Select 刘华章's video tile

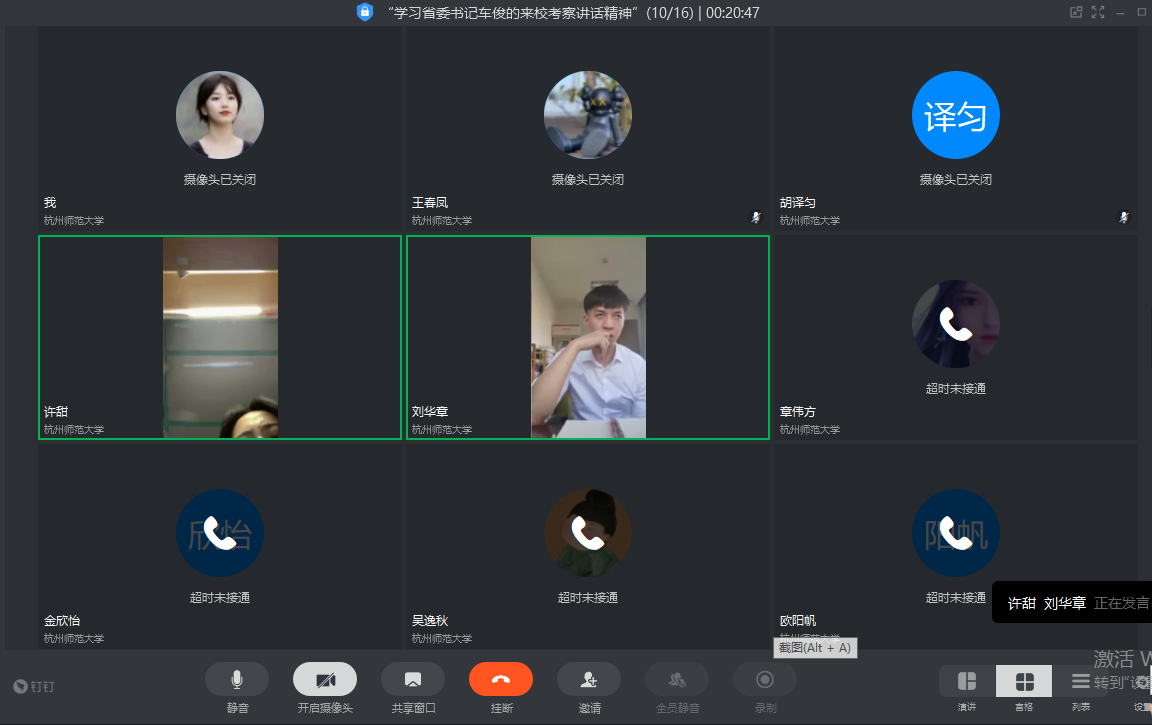(588, 337)
